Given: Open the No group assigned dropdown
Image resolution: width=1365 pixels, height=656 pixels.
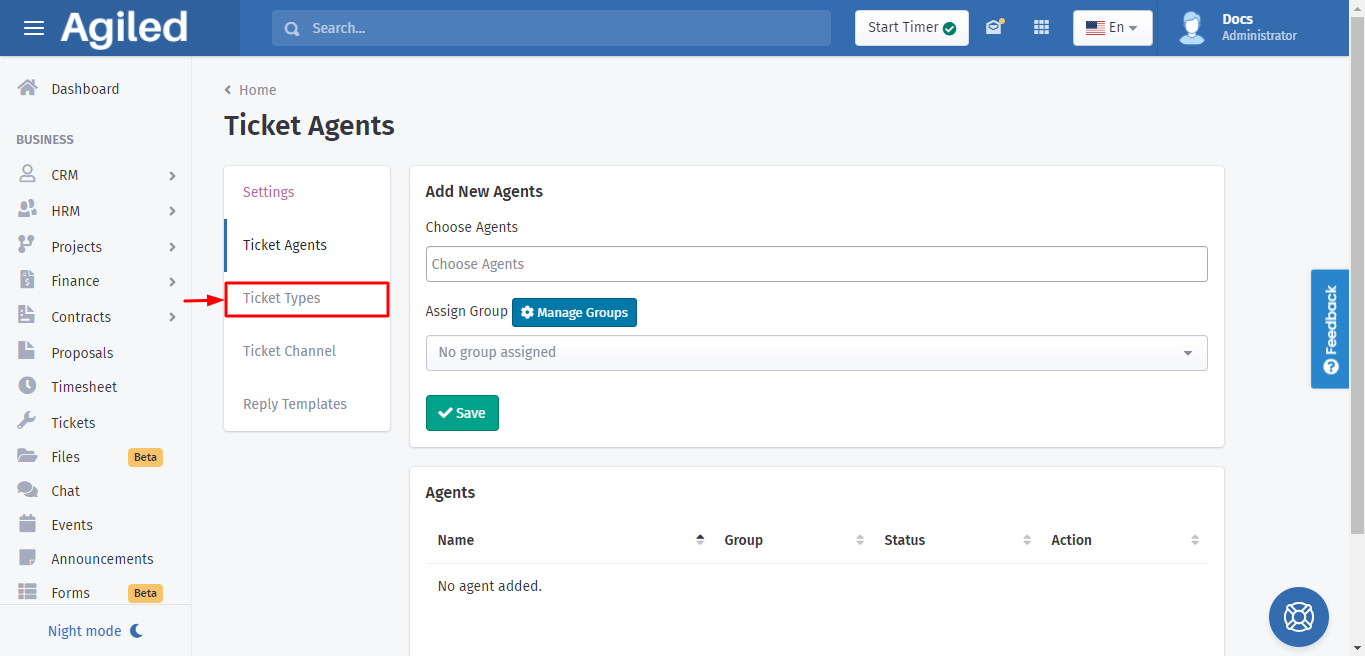Looking at the screenshot, I should 816,353.
